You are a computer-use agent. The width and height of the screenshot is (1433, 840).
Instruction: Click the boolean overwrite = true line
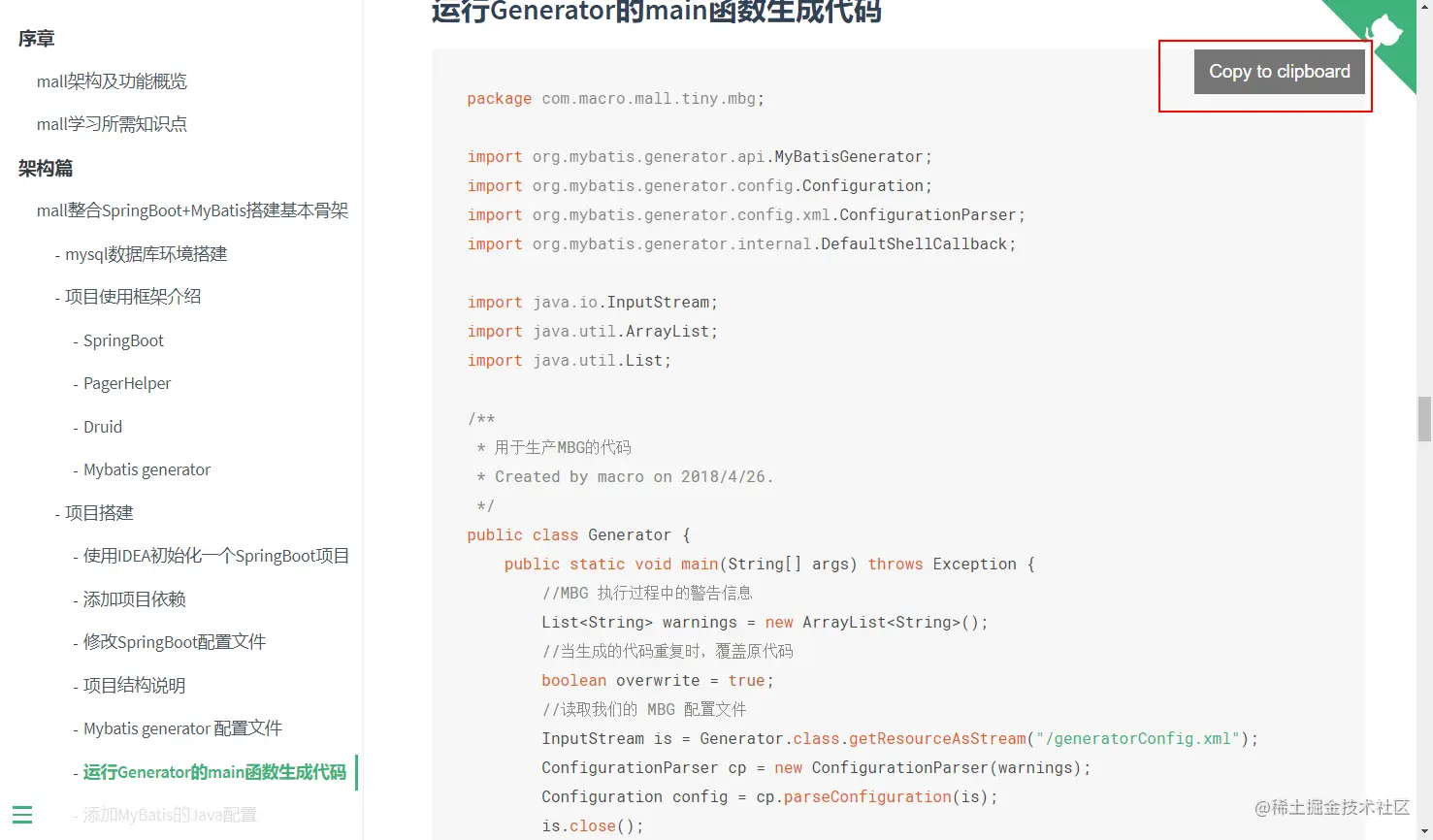(x=658, y=681)
